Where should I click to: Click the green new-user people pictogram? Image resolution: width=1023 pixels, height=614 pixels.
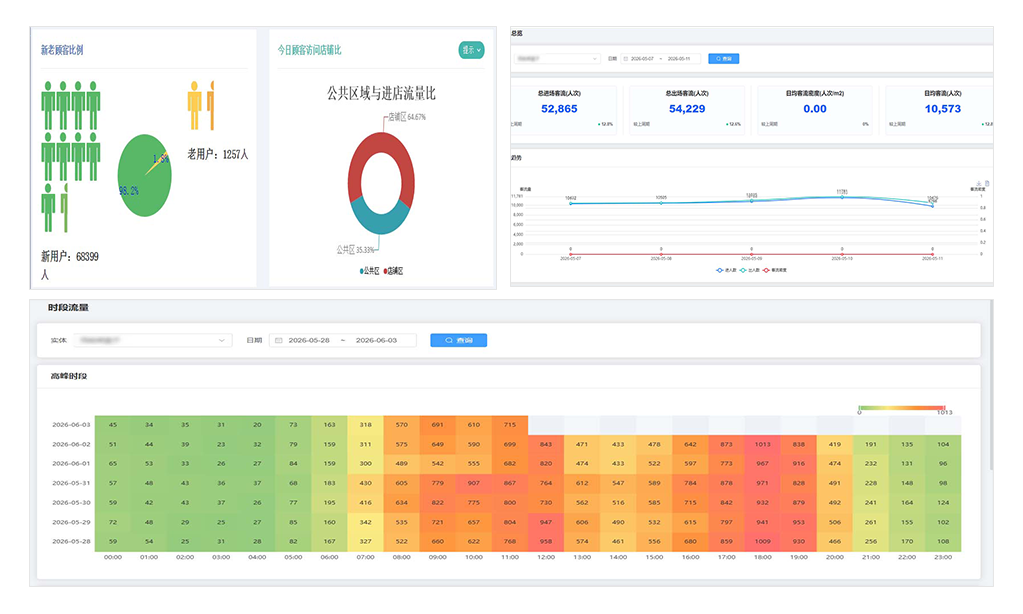(x=70, y=157)
